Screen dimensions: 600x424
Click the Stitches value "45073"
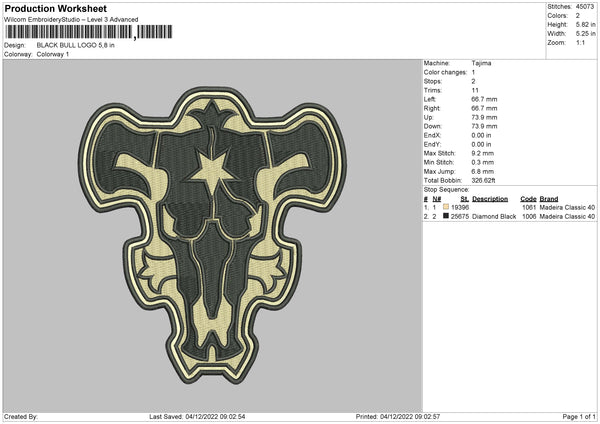[585, 7]
